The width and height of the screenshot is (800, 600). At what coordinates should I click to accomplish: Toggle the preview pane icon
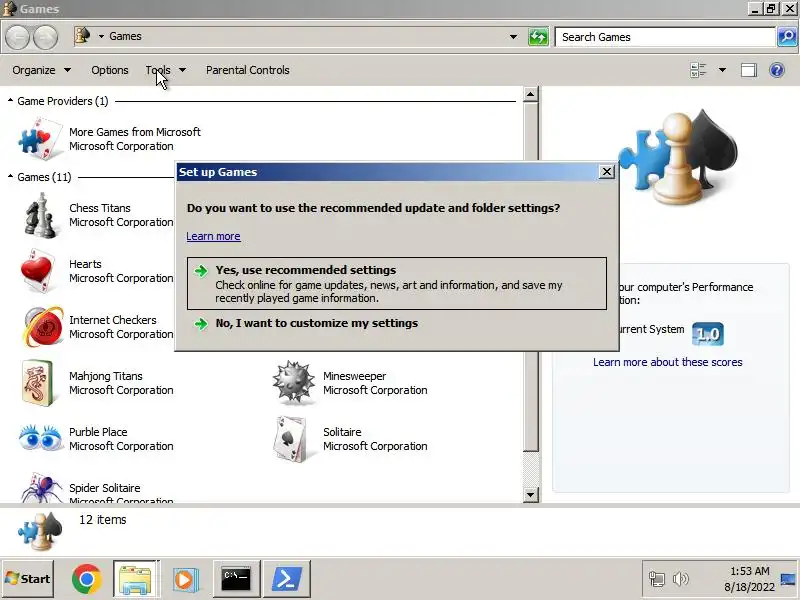point(748,70)
